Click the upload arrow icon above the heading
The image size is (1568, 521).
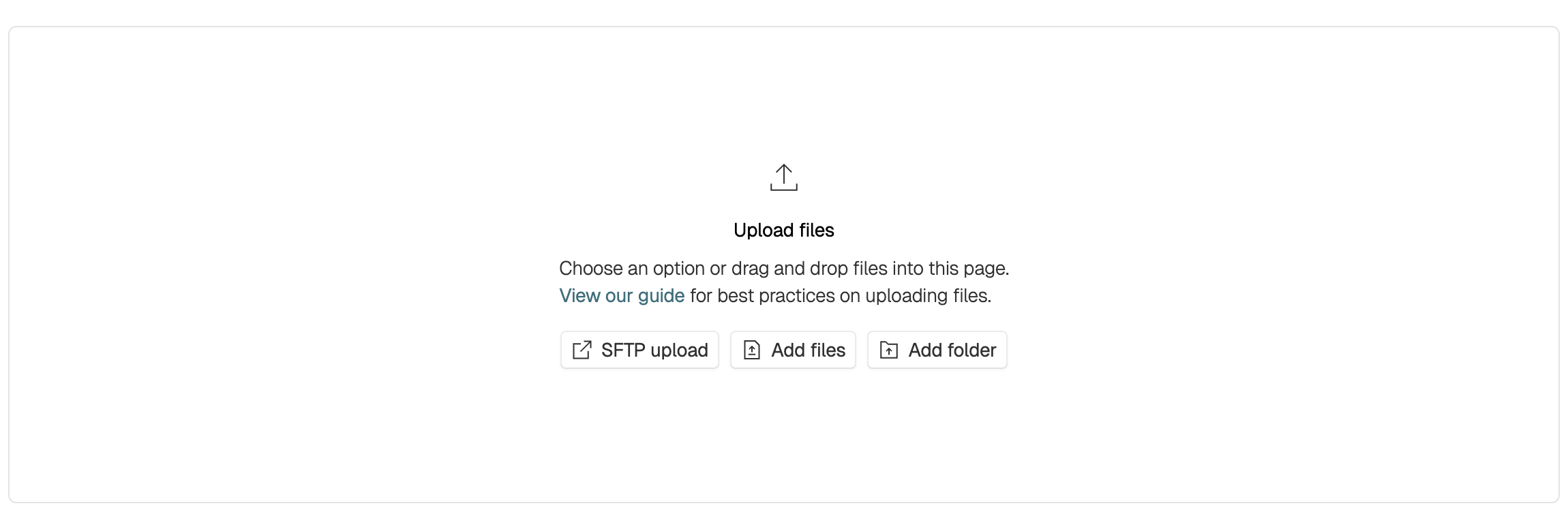(783, 177)
